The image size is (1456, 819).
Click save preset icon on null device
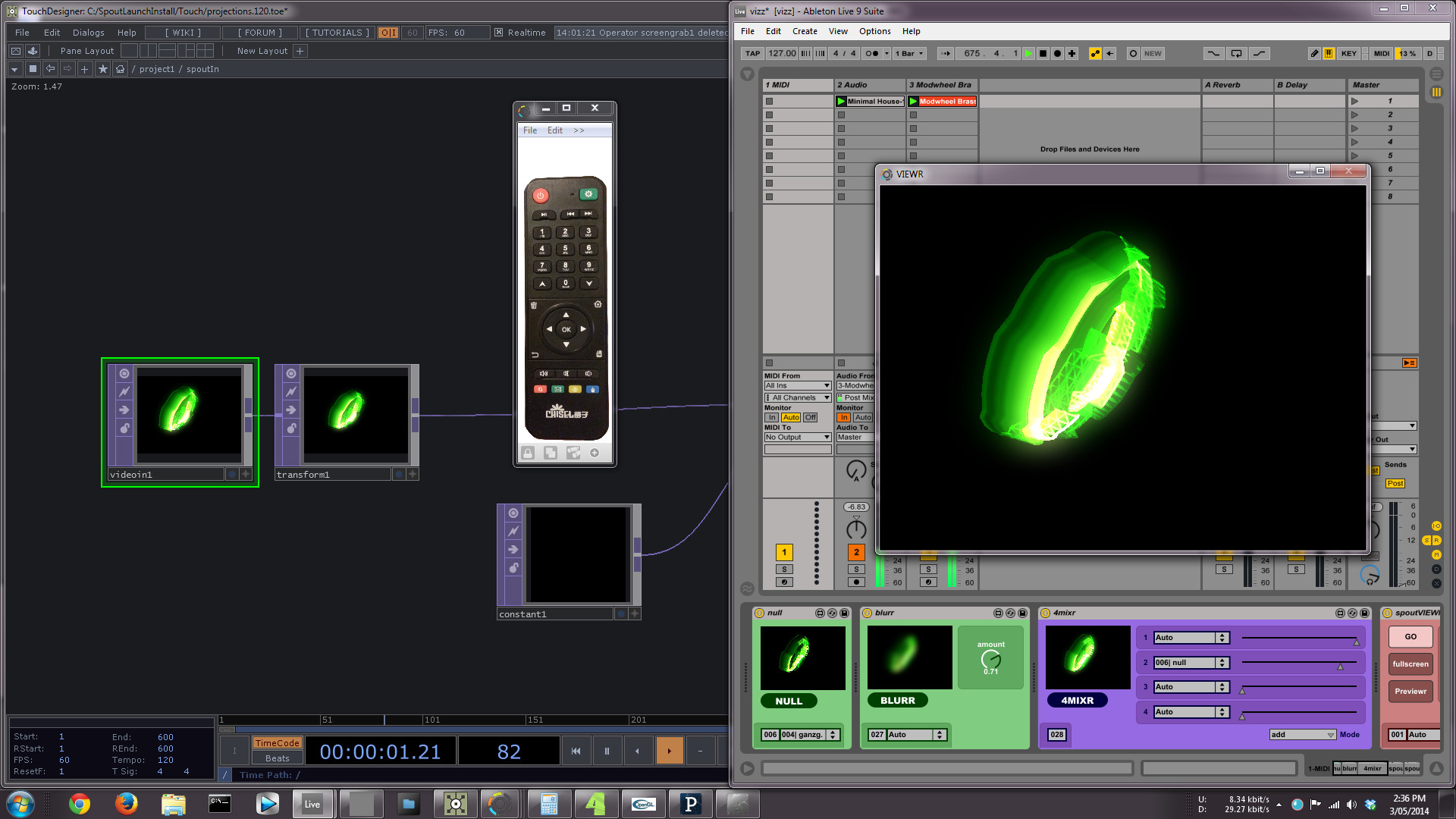tap(844, 613)
